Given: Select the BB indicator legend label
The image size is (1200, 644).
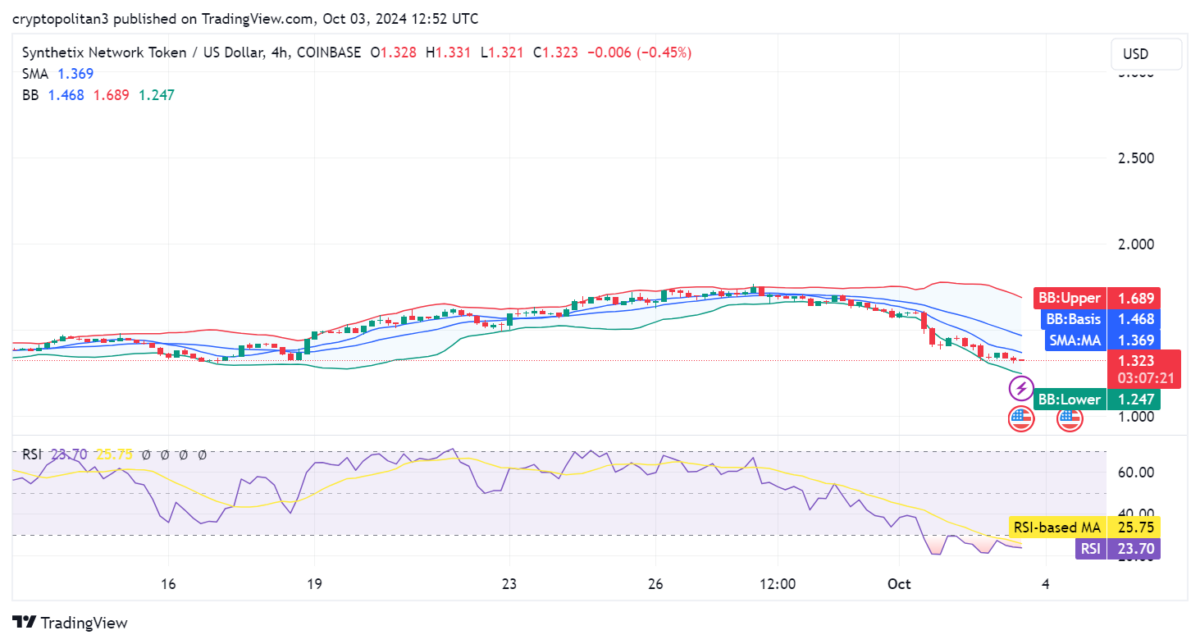Looking at the screenshot, I should click(30, 95).
